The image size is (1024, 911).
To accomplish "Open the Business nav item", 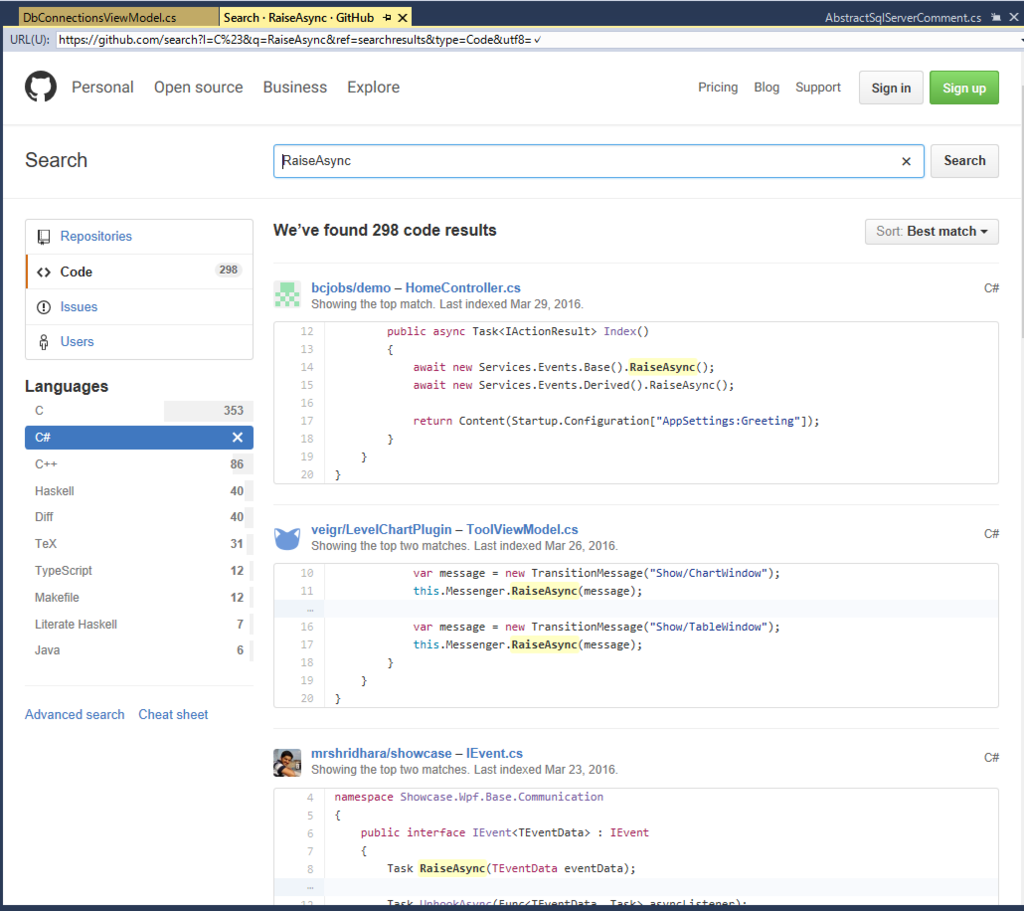I will pos(295,88).
